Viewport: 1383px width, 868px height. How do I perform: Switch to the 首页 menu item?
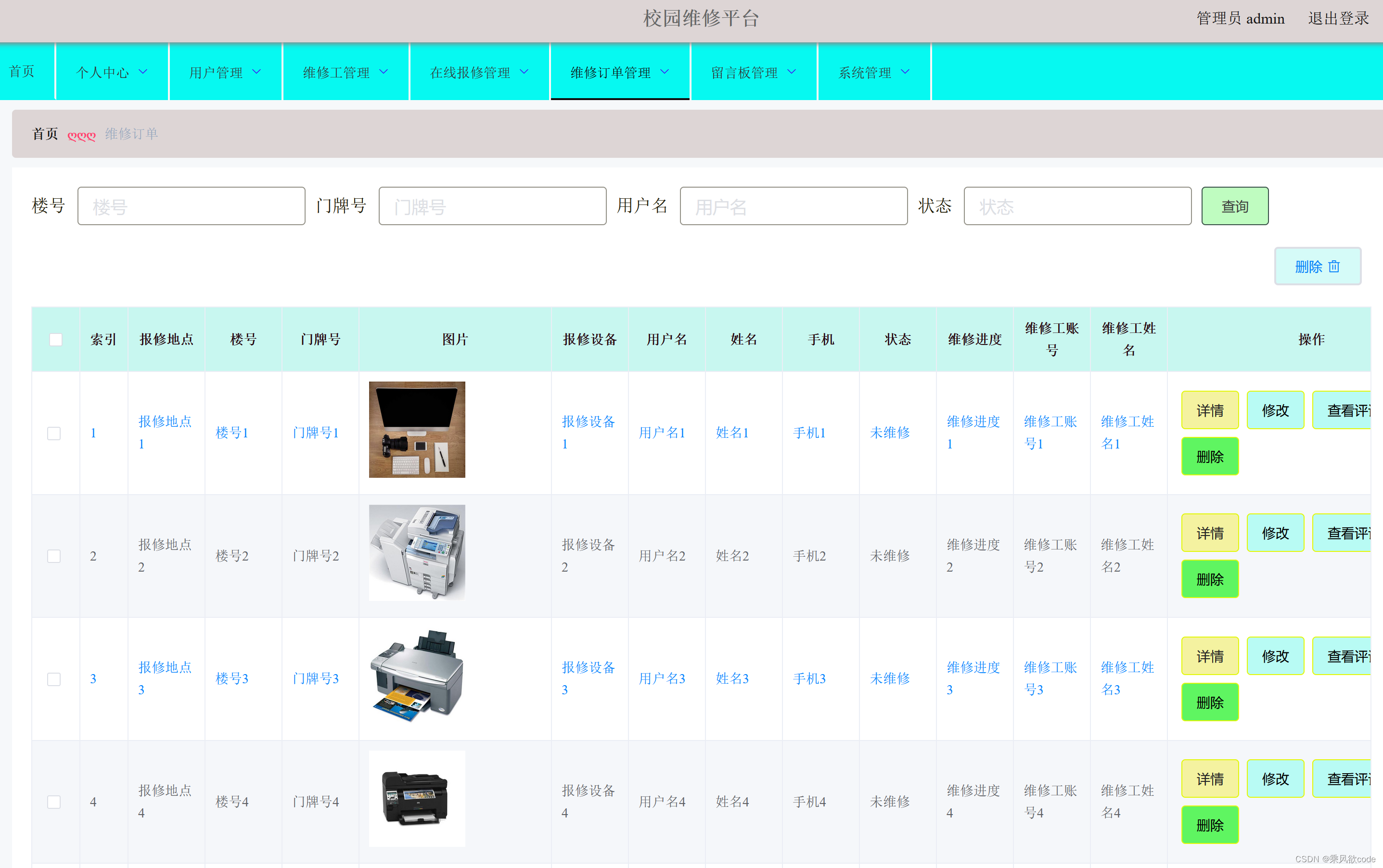coord(23,72)
